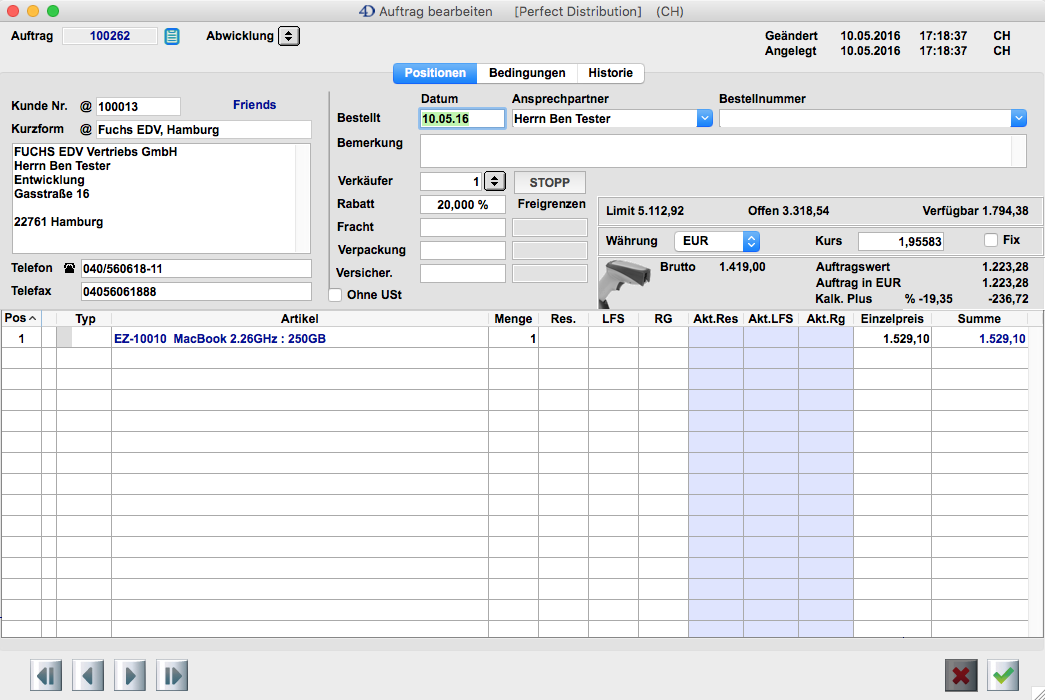Go to the next record
This screenshot has height=700, width=1045.
click(x=130, y=675)
